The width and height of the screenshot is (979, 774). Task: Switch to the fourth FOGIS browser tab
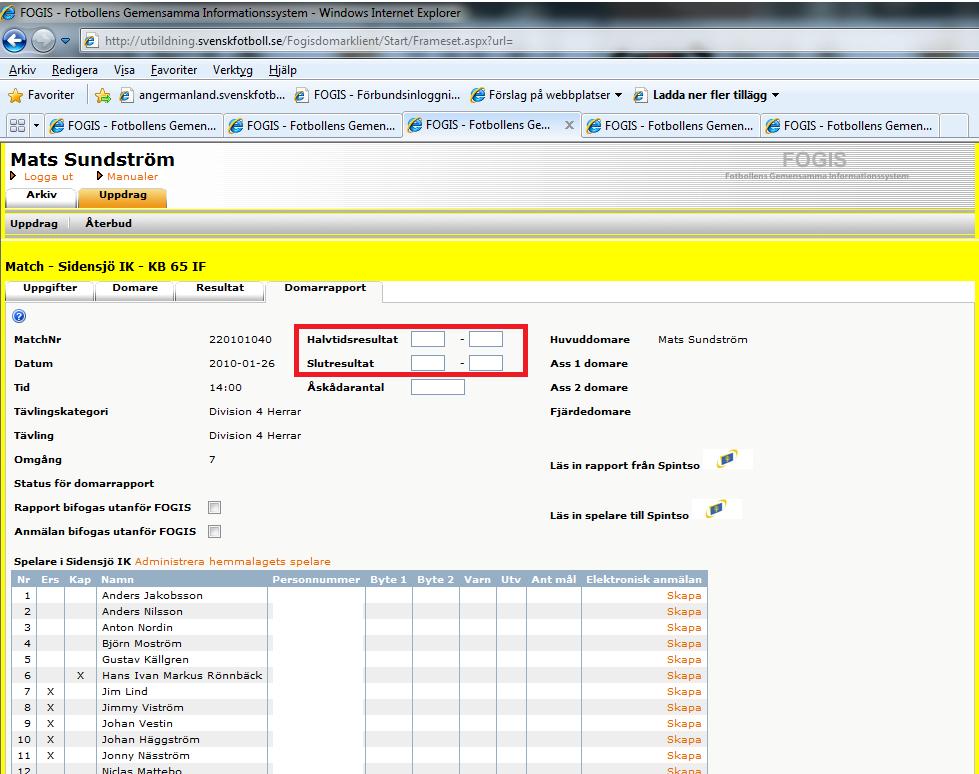(671, 125)
